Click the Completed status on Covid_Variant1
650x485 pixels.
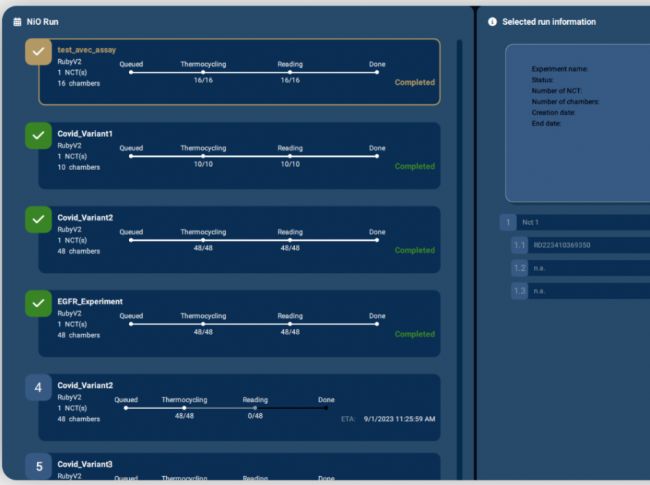[x=415, y=167]
